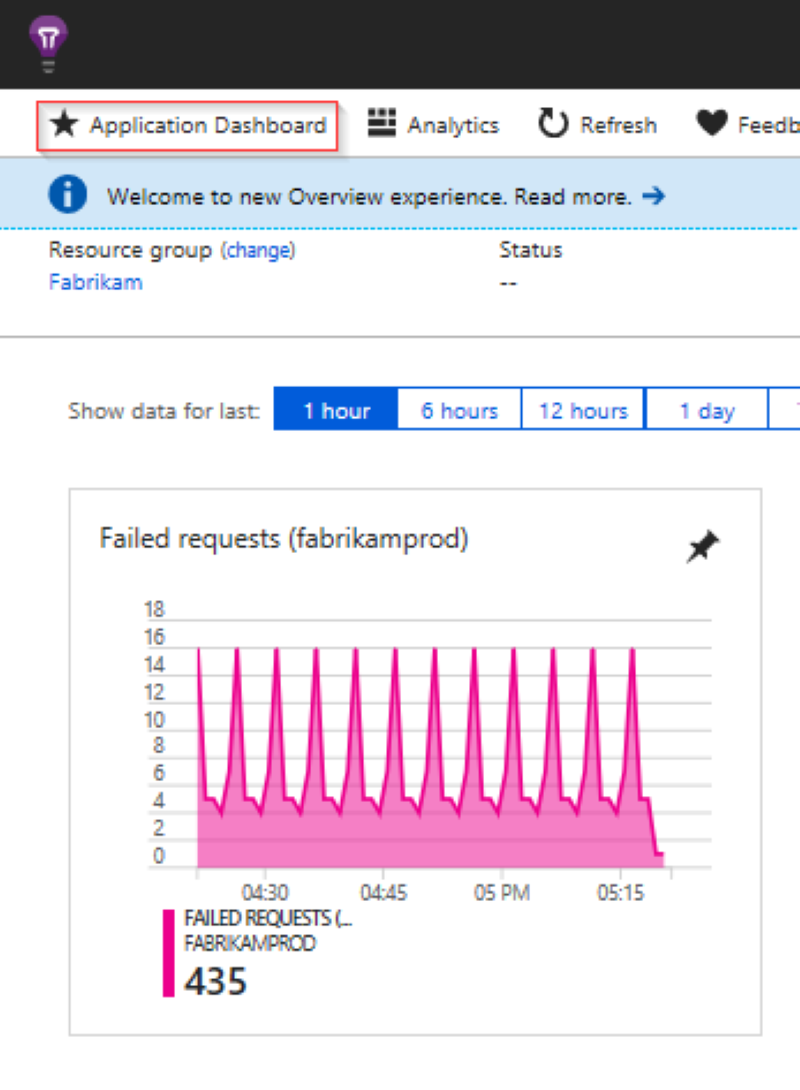The width and height of the screenshot is (800, 1090).
Task: Select the '1 hour' time range
Action: pyautogui.click(x=336, y=410)
